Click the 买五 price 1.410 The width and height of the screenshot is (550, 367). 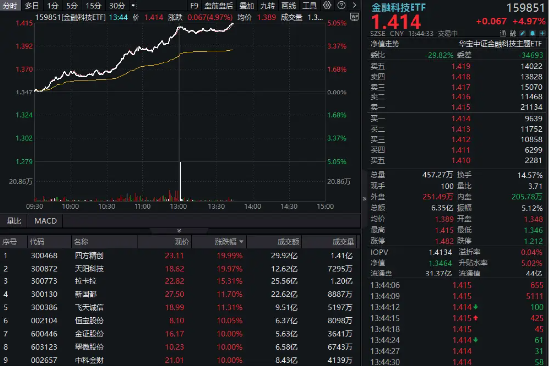point(461,160)
